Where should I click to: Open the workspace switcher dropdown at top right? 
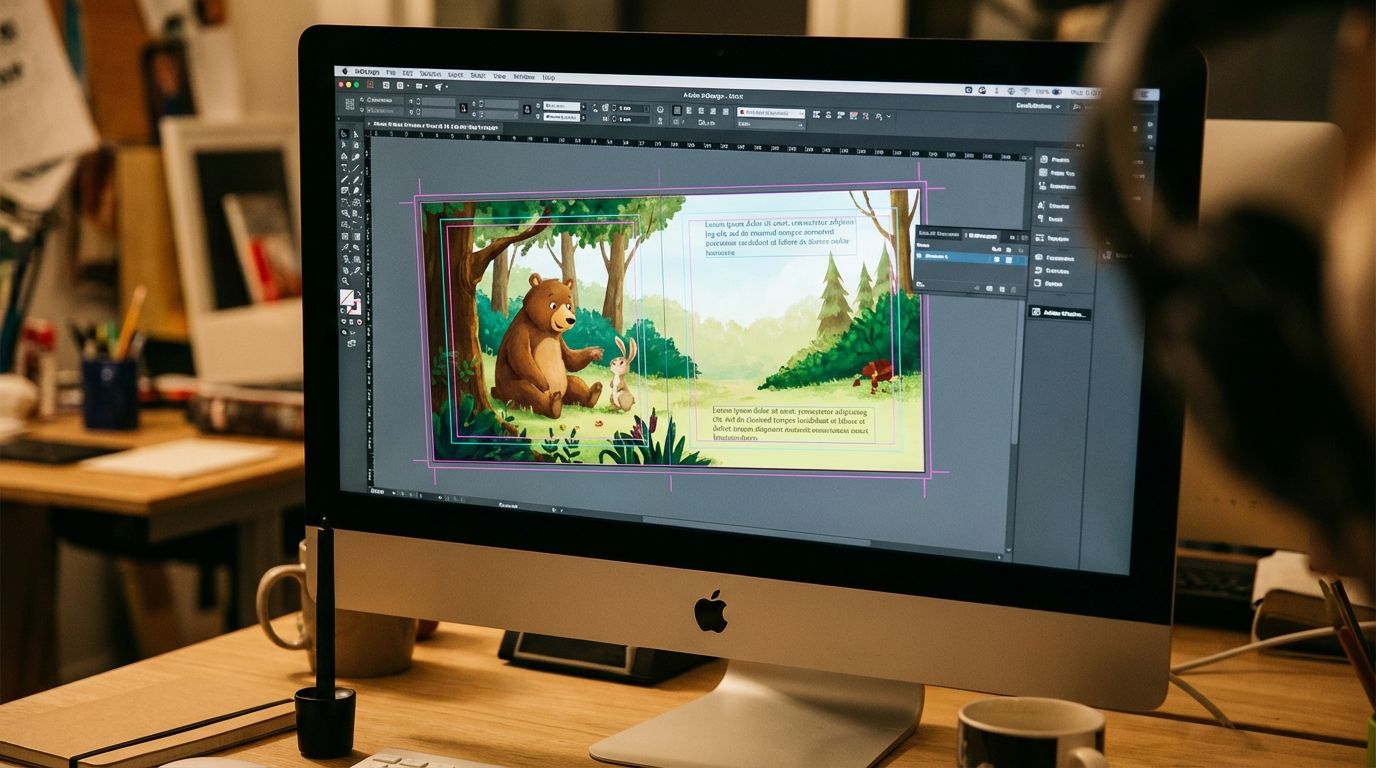1038,105
